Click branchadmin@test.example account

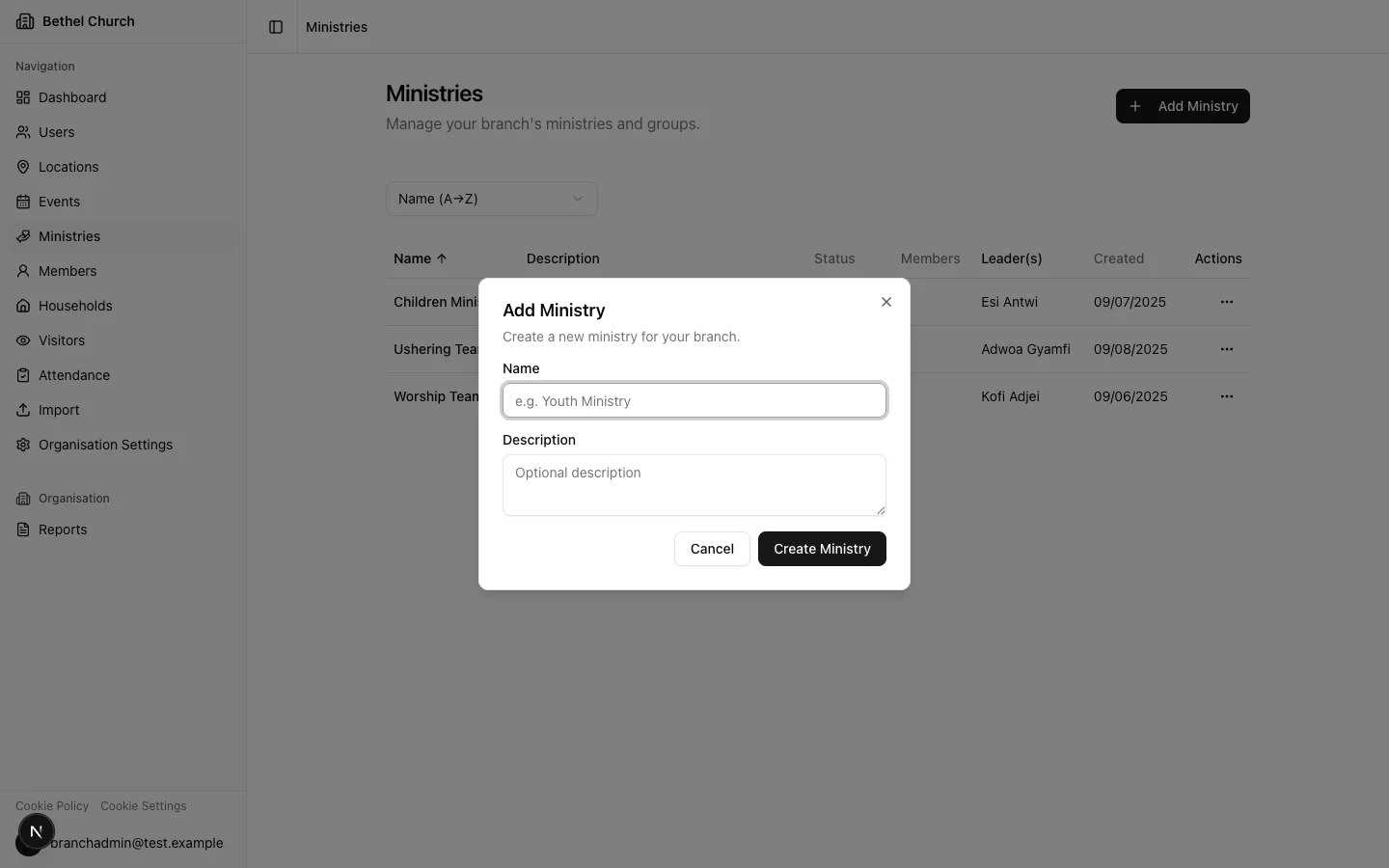point(136,843)
